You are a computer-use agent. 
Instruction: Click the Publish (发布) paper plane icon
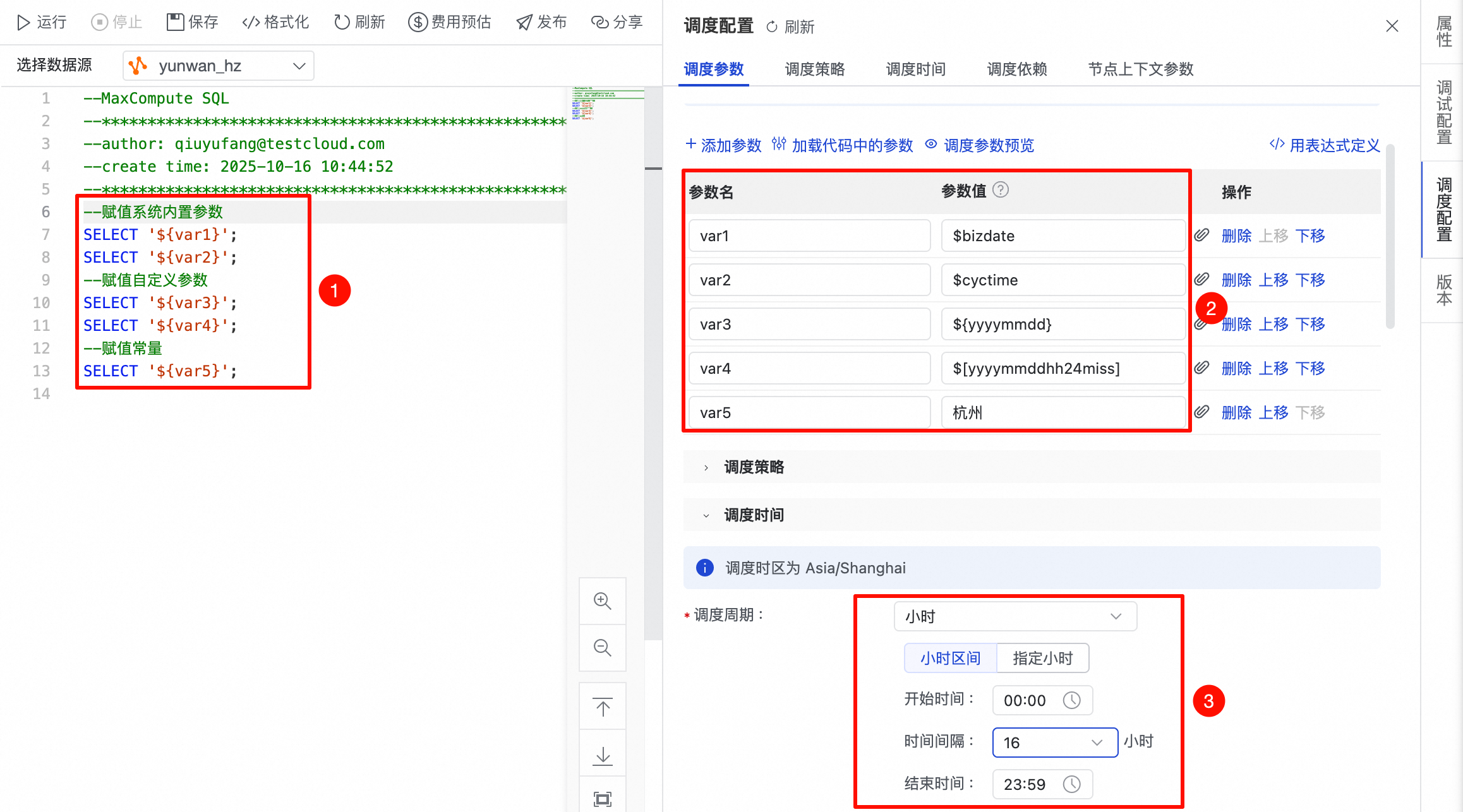tap(524, 23)
